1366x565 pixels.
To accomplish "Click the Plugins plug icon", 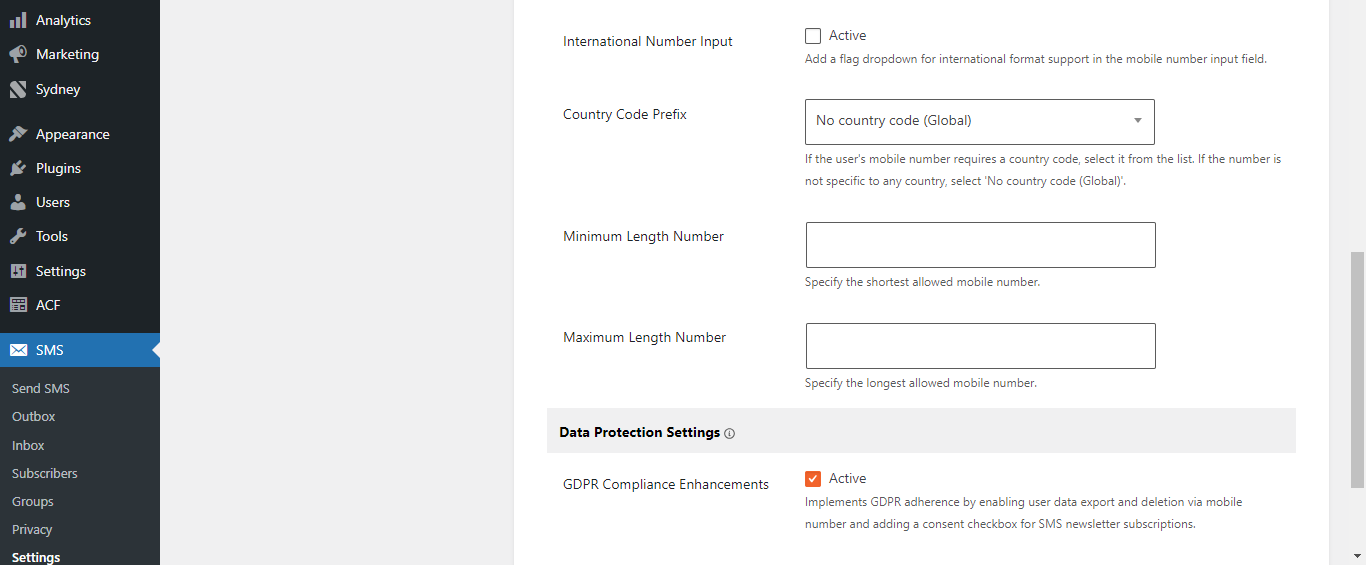I will pyautogui.click(x=18, y=168).
